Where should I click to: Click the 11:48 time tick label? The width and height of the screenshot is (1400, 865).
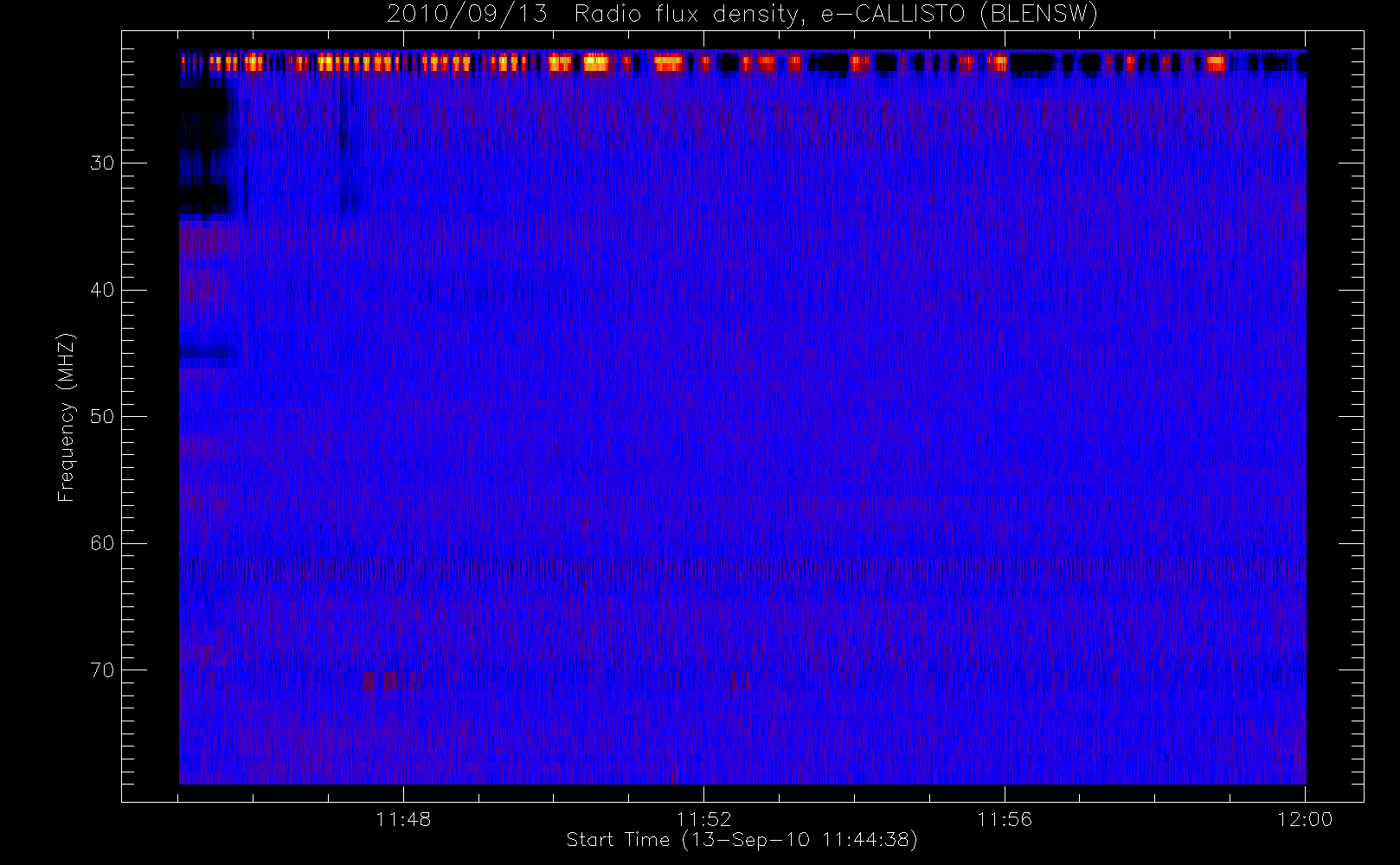403,819
